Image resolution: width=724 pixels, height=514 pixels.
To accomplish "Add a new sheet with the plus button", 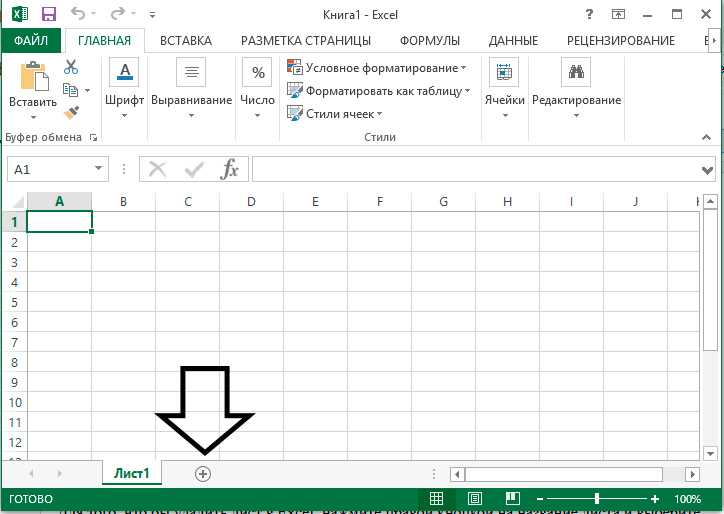I will coord(203,474).
